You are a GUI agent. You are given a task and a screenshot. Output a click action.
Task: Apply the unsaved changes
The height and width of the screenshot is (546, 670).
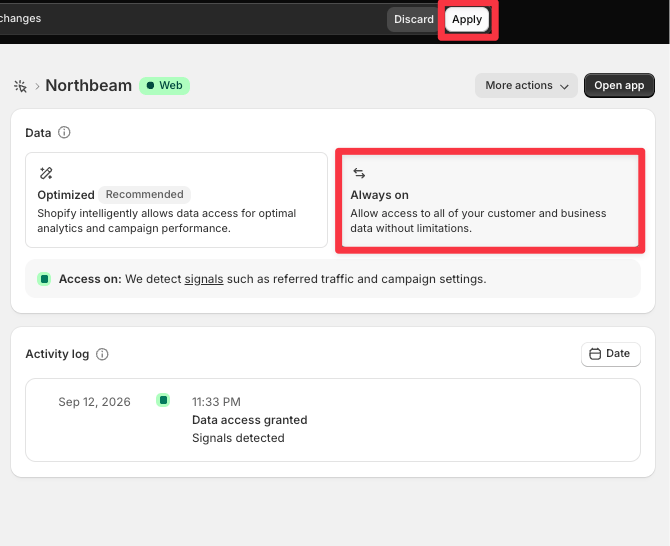467,20
